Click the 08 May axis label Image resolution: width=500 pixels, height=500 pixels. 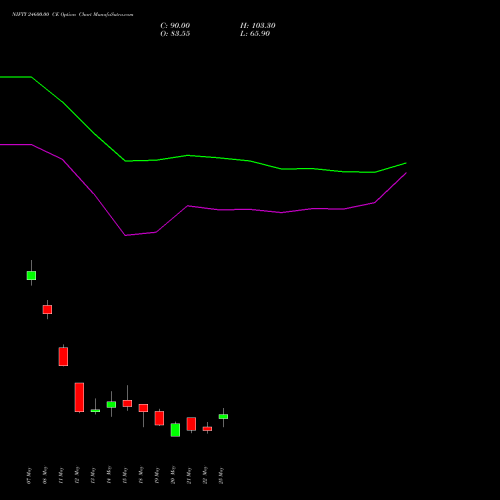coord(45,475)
